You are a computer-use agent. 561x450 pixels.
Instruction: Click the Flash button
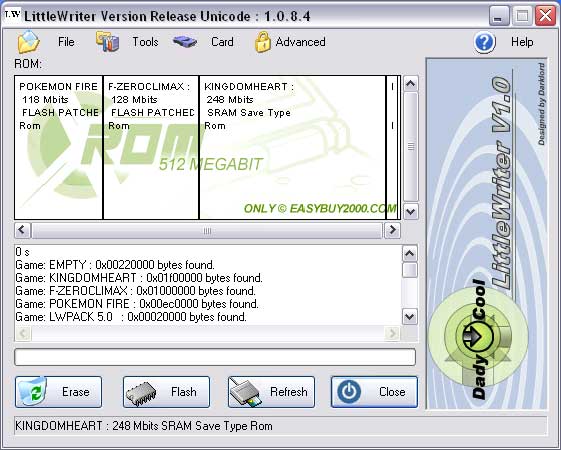click(x=166, y=392)
